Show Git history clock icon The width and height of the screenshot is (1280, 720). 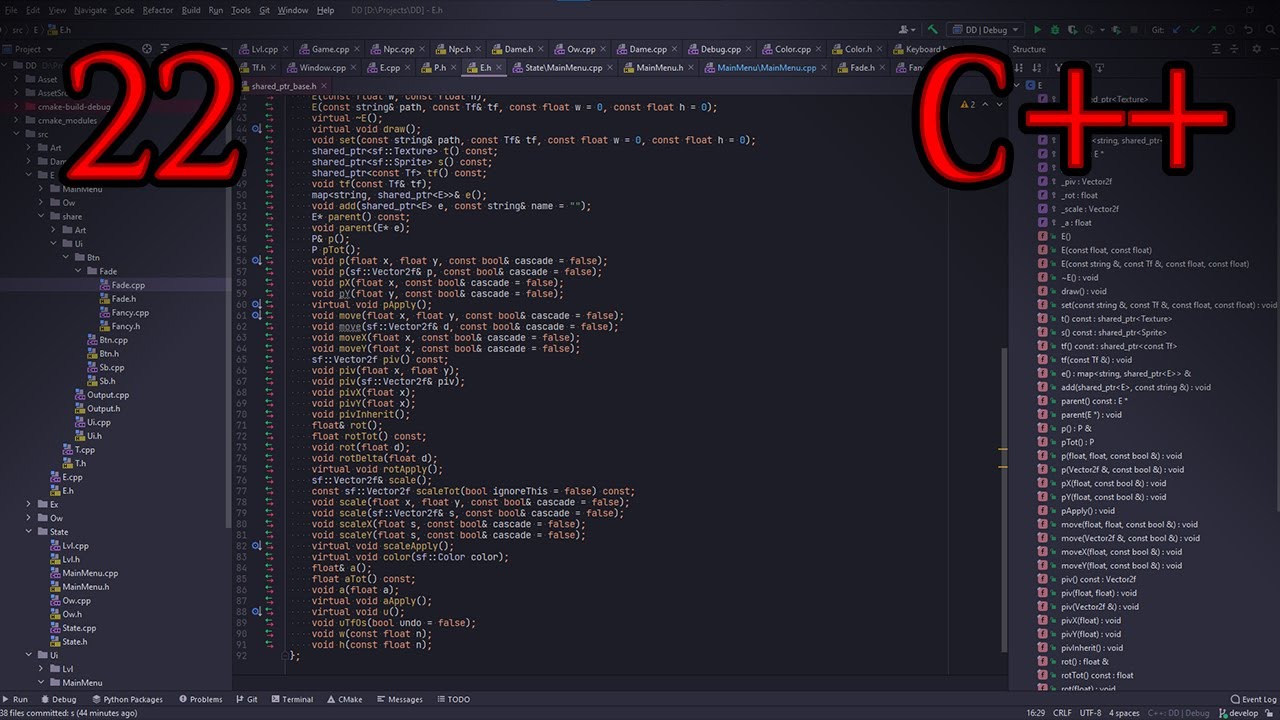1231,30
